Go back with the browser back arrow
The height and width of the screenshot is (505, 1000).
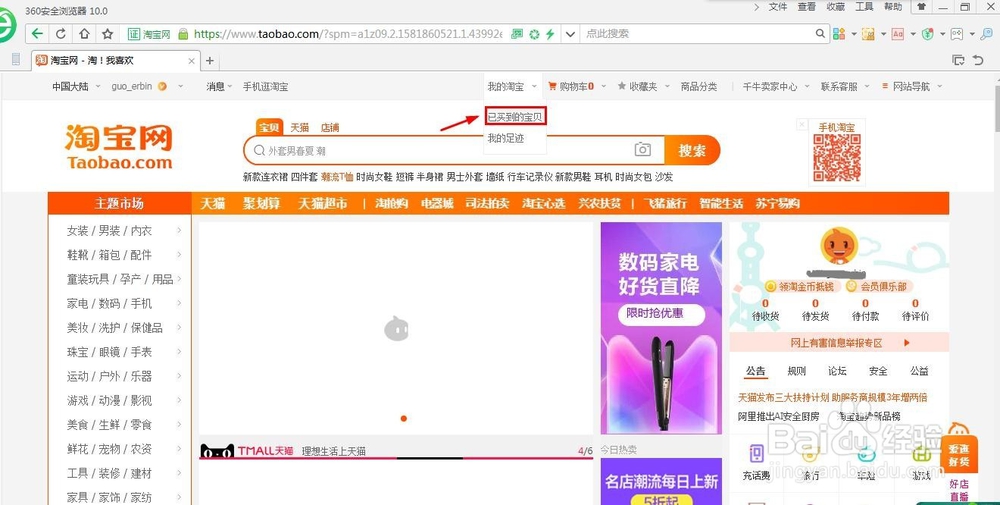pyautogui.click(x=38, y=34)
